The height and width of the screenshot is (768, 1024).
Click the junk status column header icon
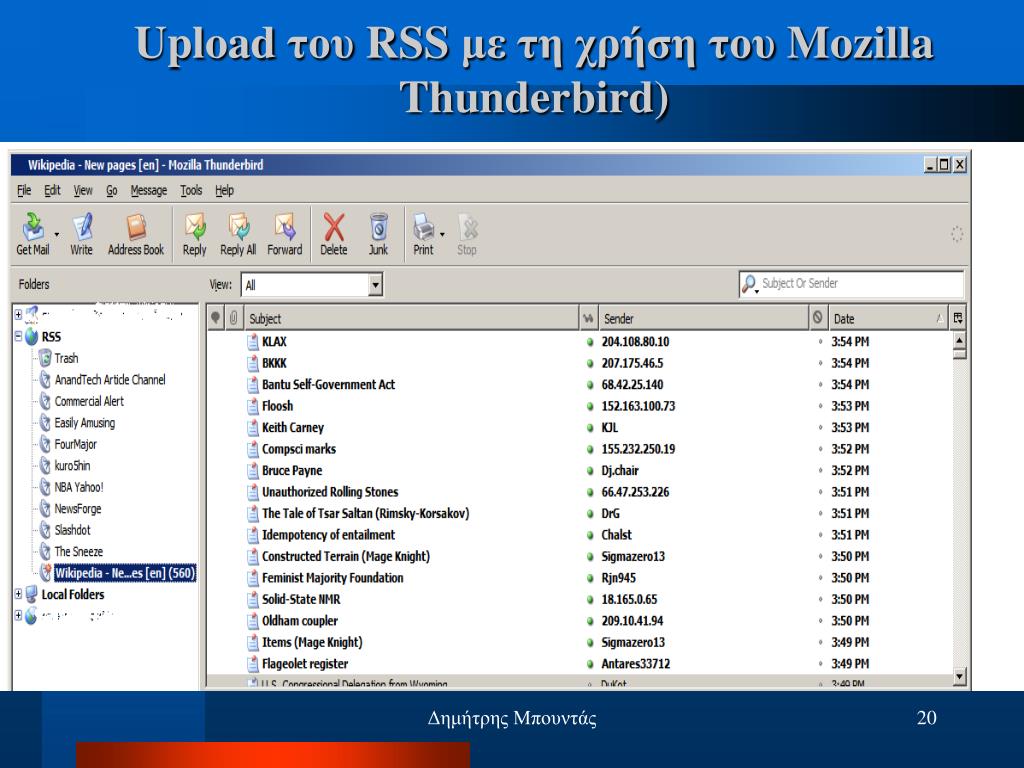click(818, 319)
